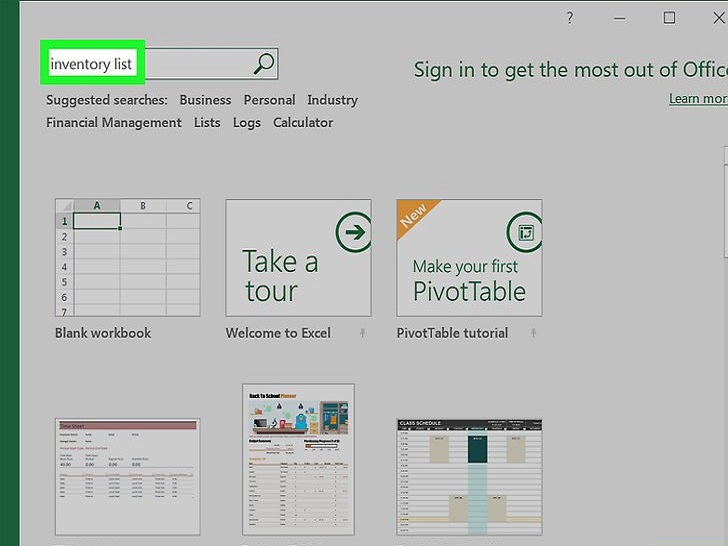
Task: Open the Blank workbook thumbnail
Action: click(128, 258)
